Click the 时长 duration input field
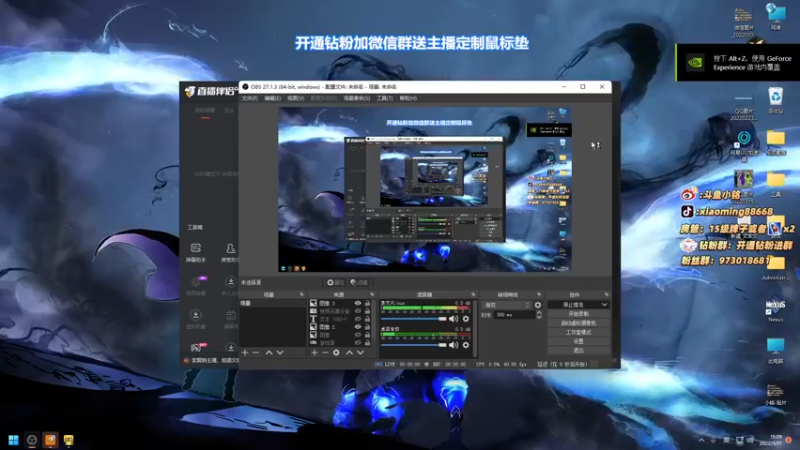 pyautogui.click(x=514, y=315)
